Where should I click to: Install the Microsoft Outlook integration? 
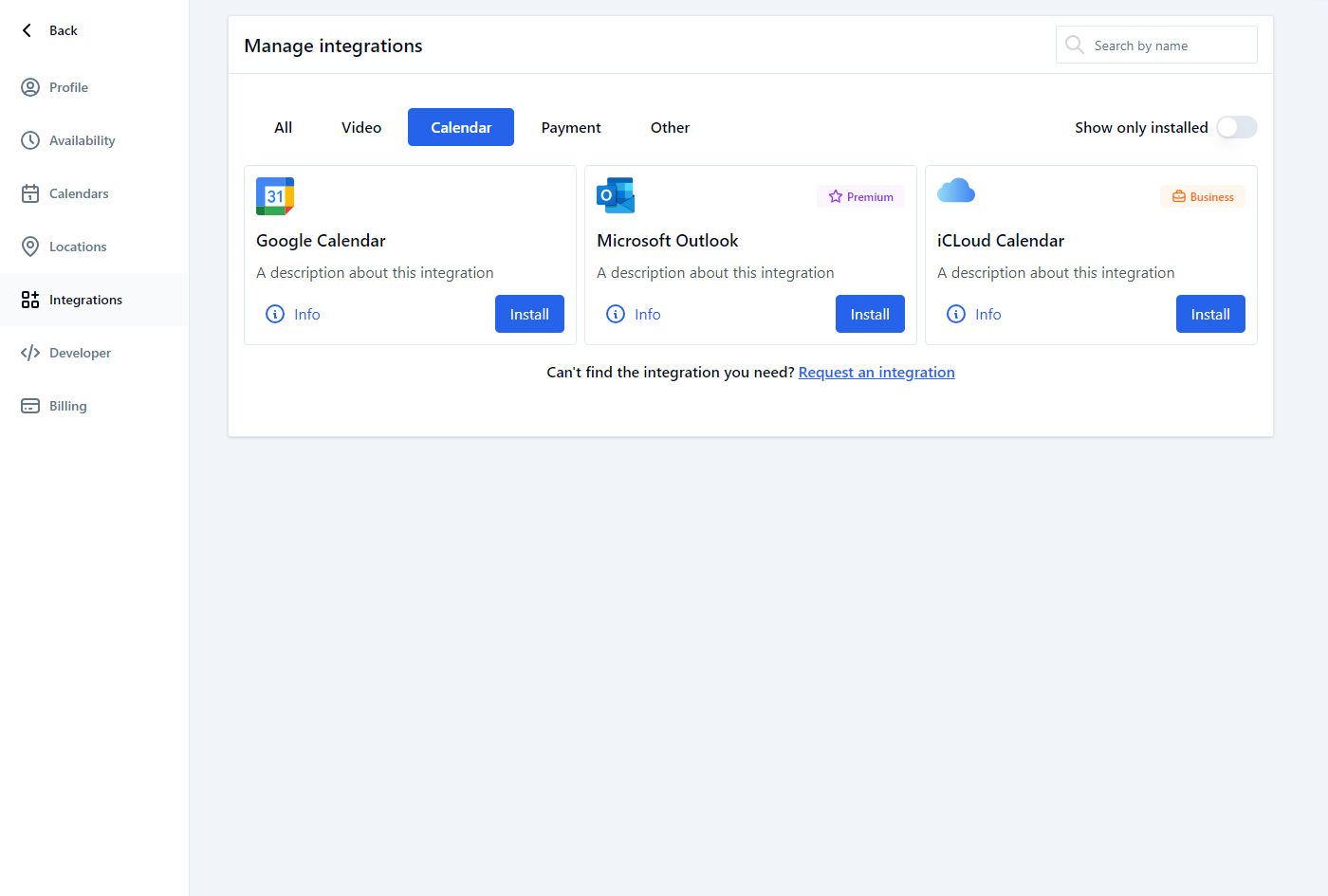coord(870,314)
